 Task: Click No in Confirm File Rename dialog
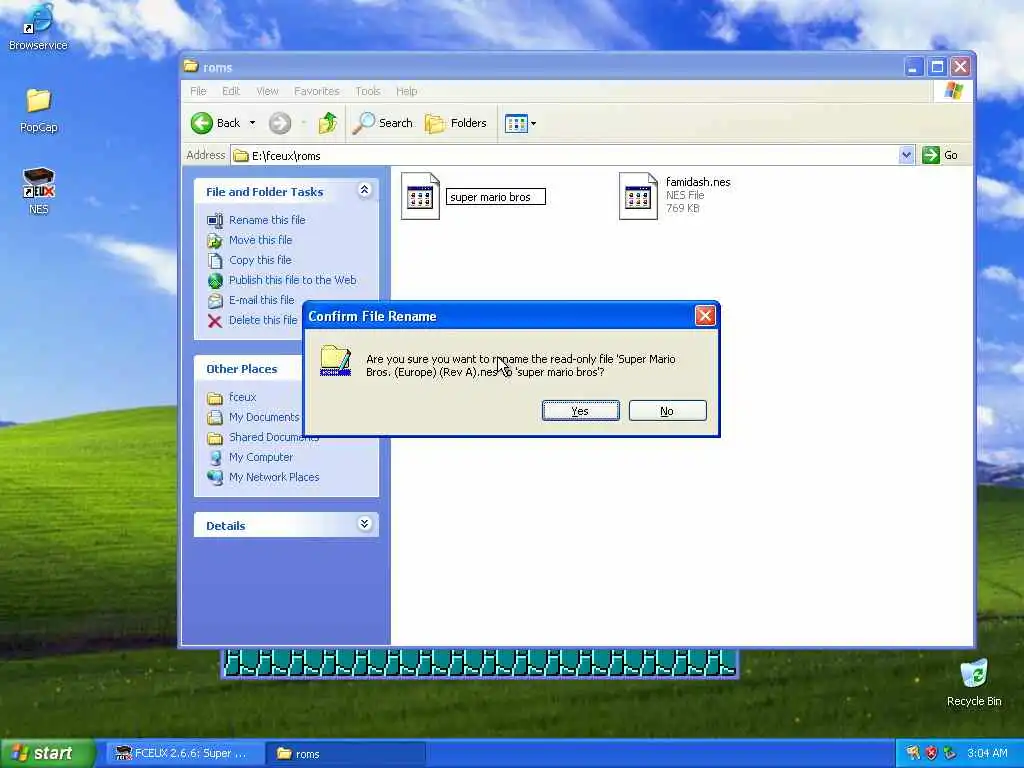tap(667, 411)
